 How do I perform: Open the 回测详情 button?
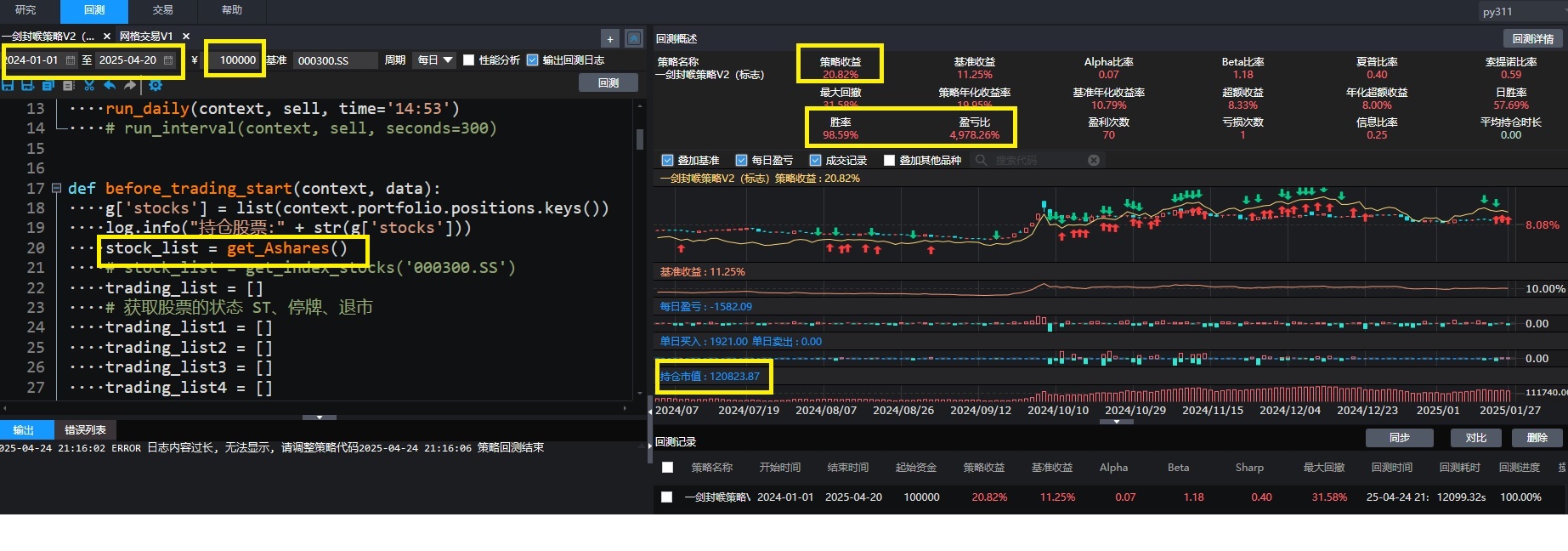1532,38
